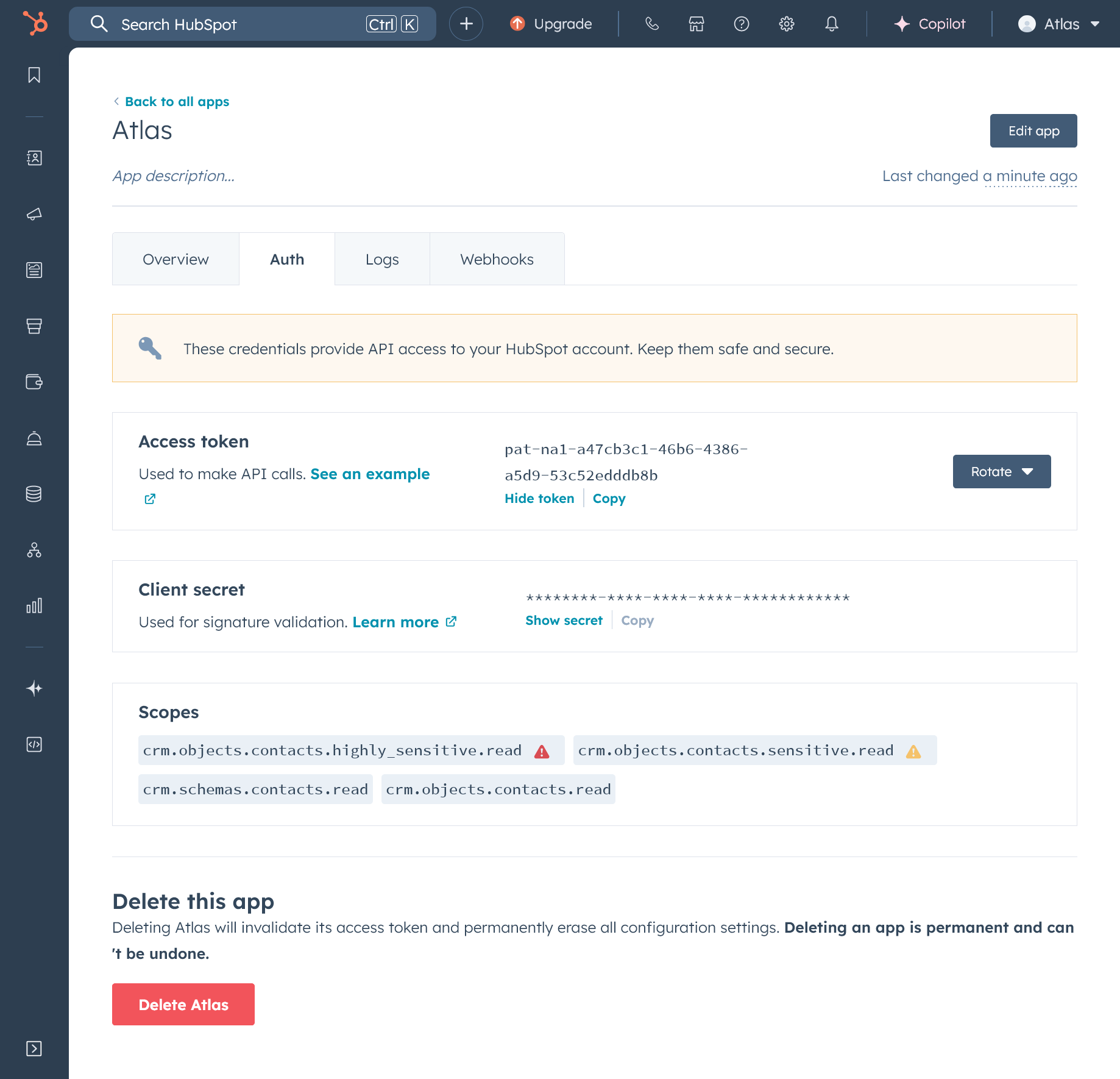Click the crm.objects.contacts.sensitive.read scope text
This screenshot has height=1079, width=1120.
pyautogui.click(x=735, y=750)
